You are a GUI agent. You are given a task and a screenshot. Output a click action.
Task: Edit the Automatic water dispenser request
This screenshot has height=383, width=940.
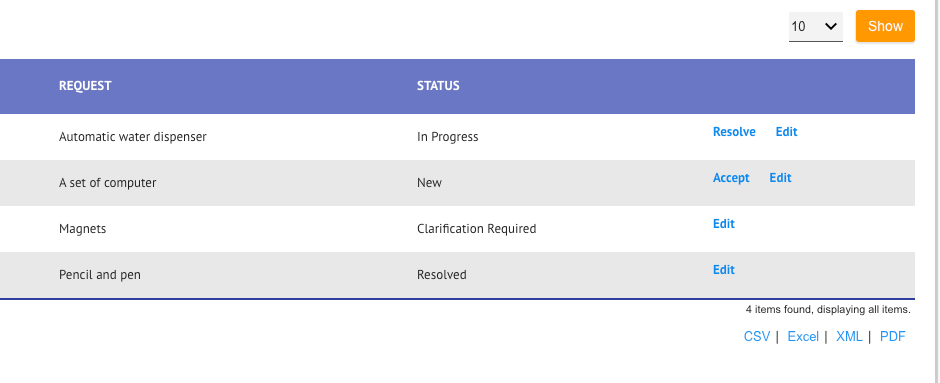pyautogui.click(x=786, y=132)
